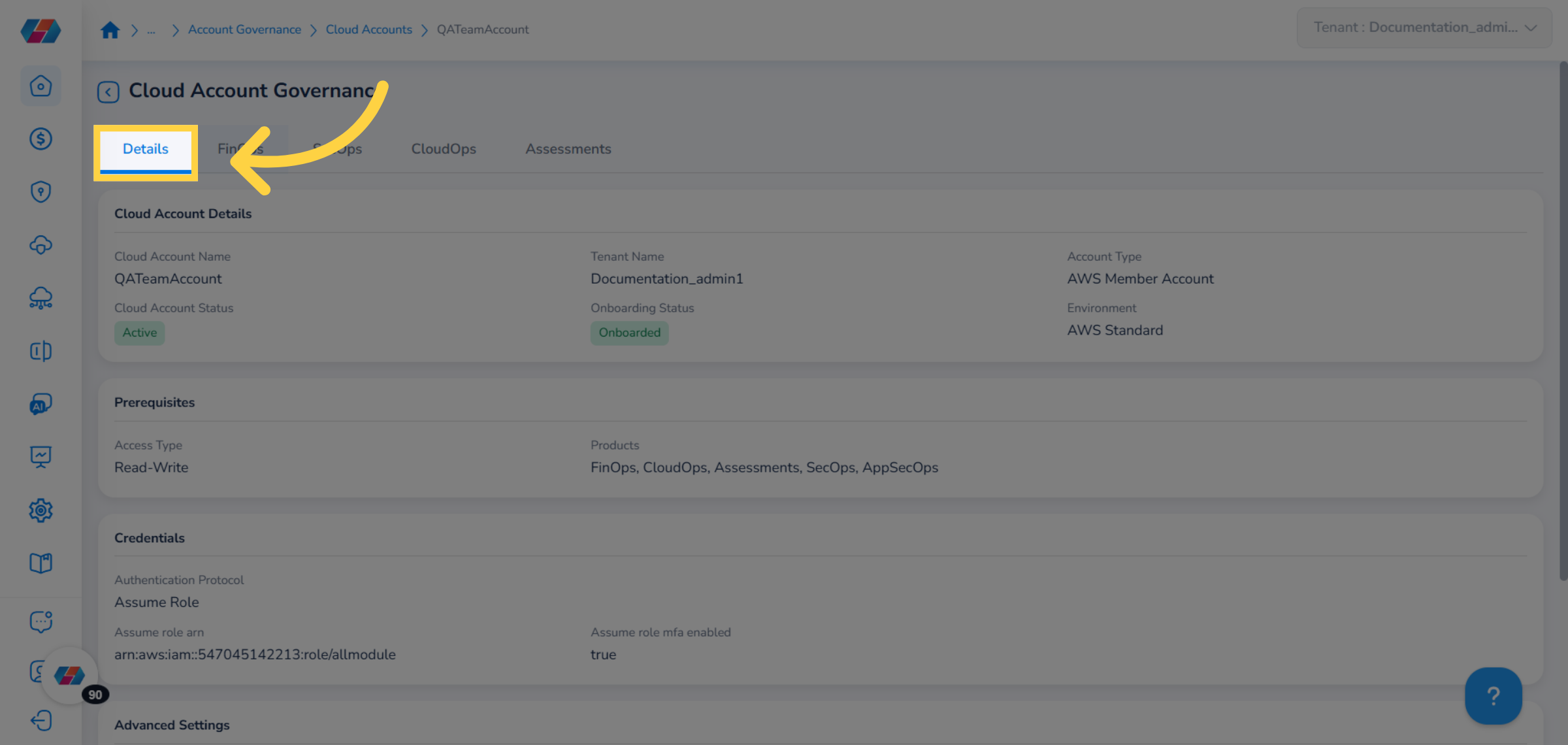Click the reports presentation icon in sidebar

(41, 457)
